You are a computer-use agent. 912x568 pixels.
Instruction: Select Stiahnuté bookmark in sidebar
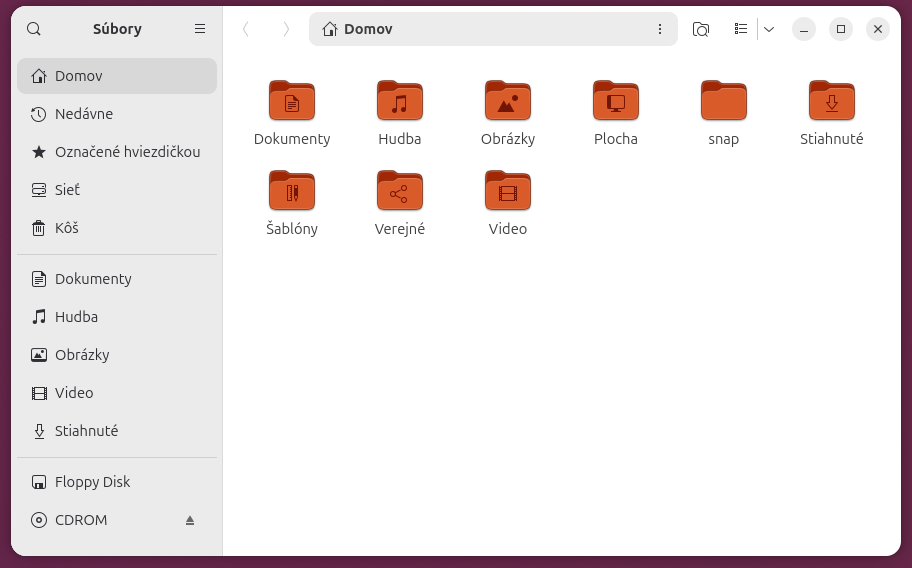click(x=117, y=431)
